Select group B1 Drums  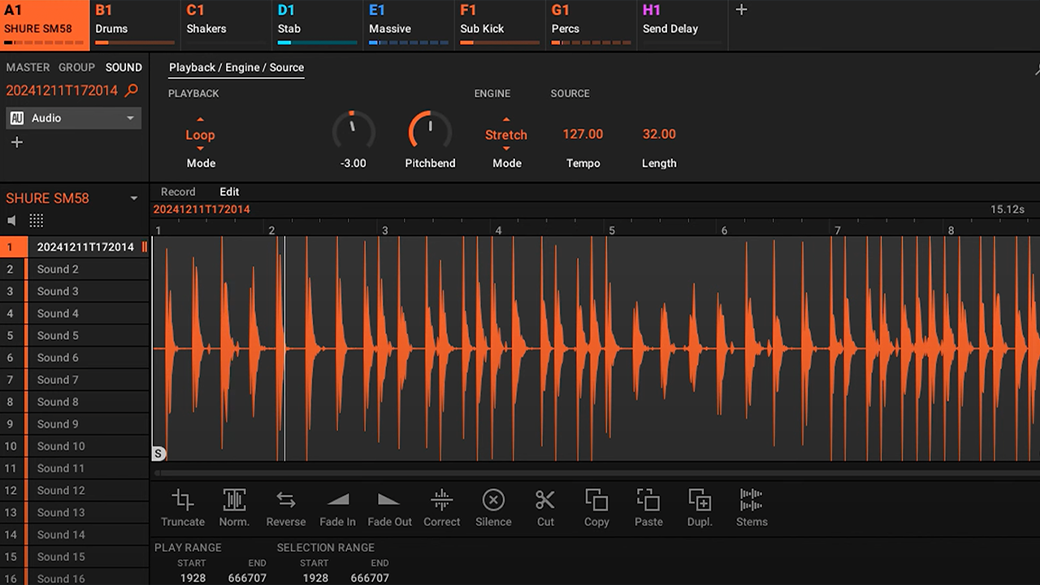[135, 25]
